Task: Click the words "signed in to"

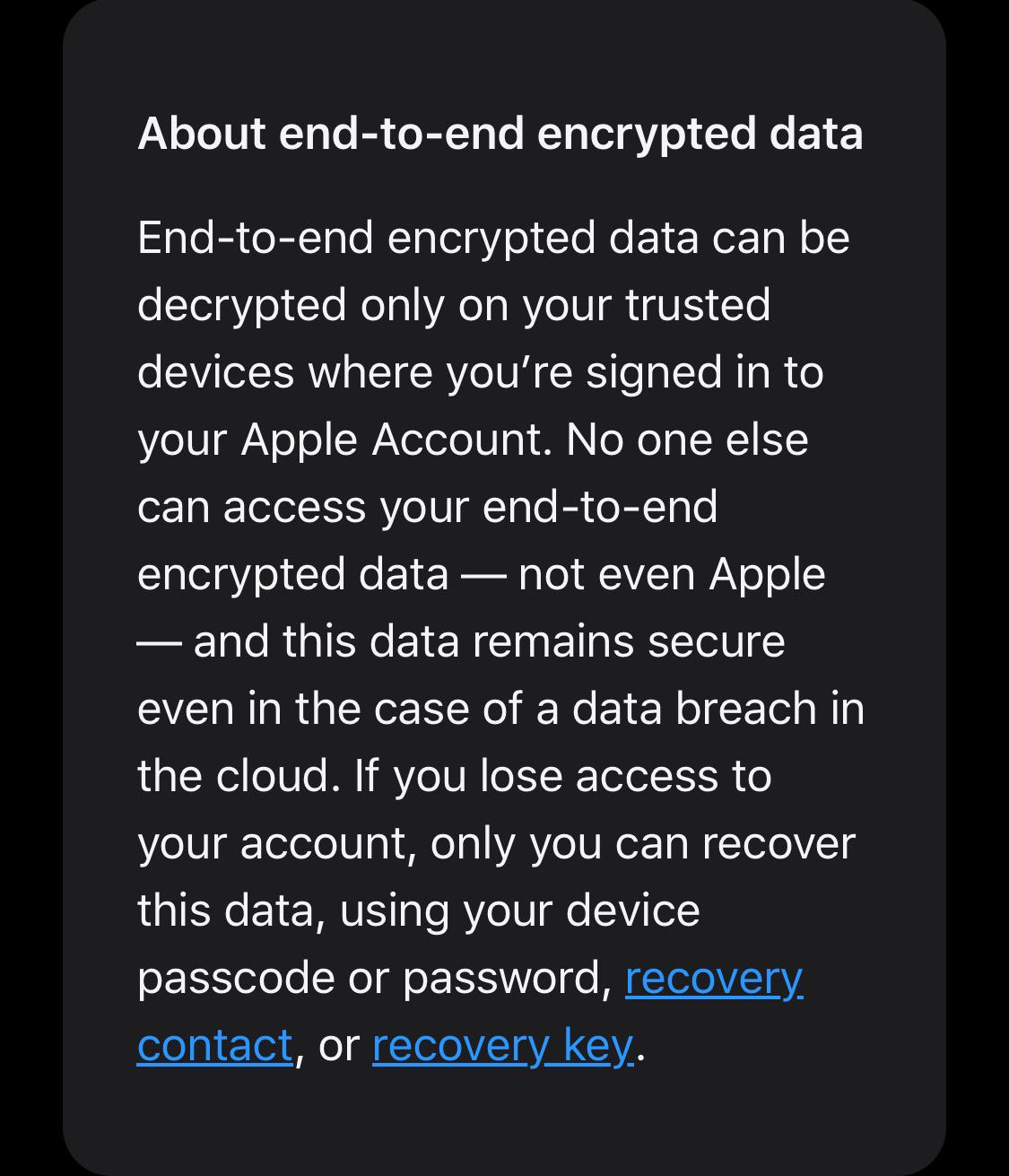Action: point(704,372)
